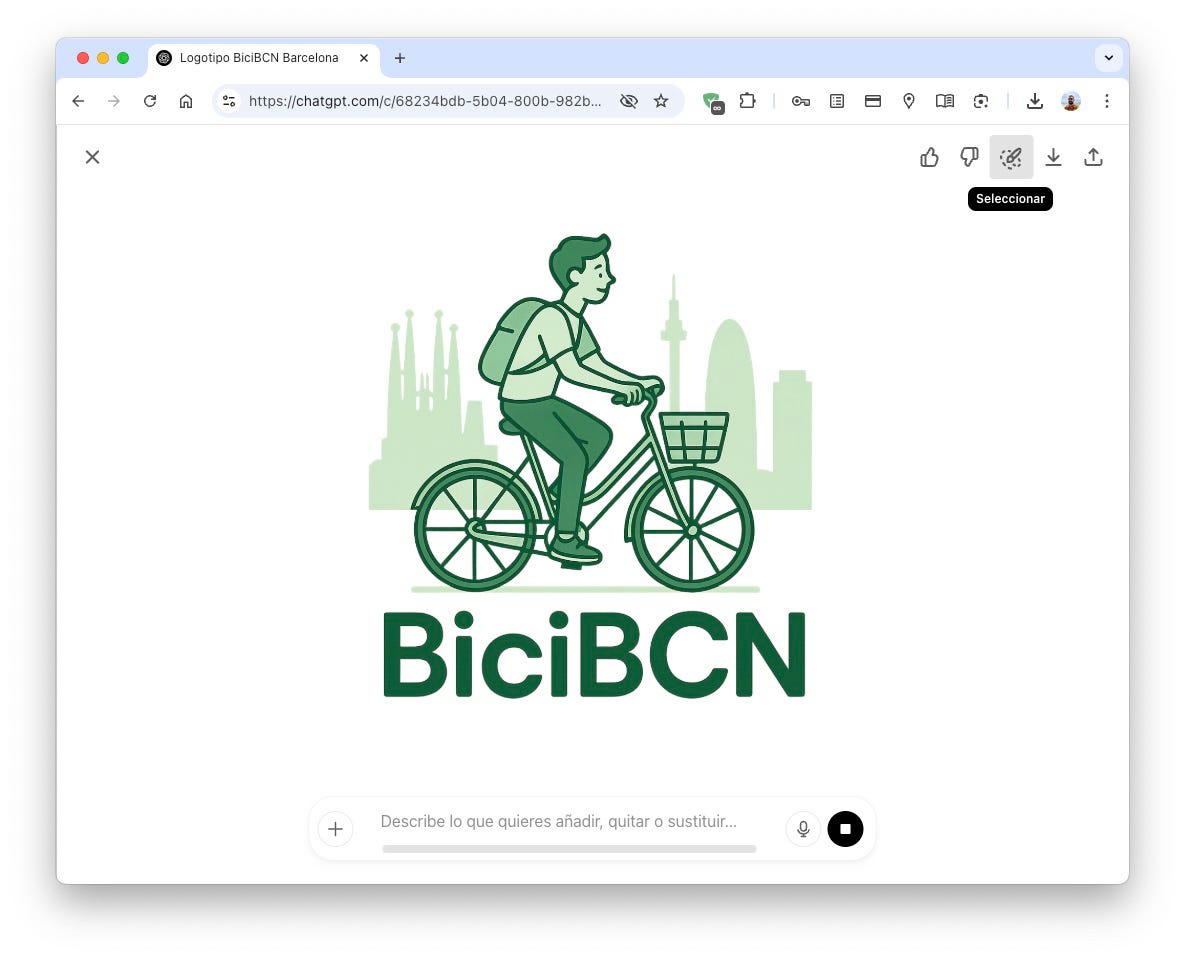The image size is (1185, 958).
Task: Focus the 'Describe lo que quieres añadir' field
Action: pyautogui.click(x=558, y=821)
